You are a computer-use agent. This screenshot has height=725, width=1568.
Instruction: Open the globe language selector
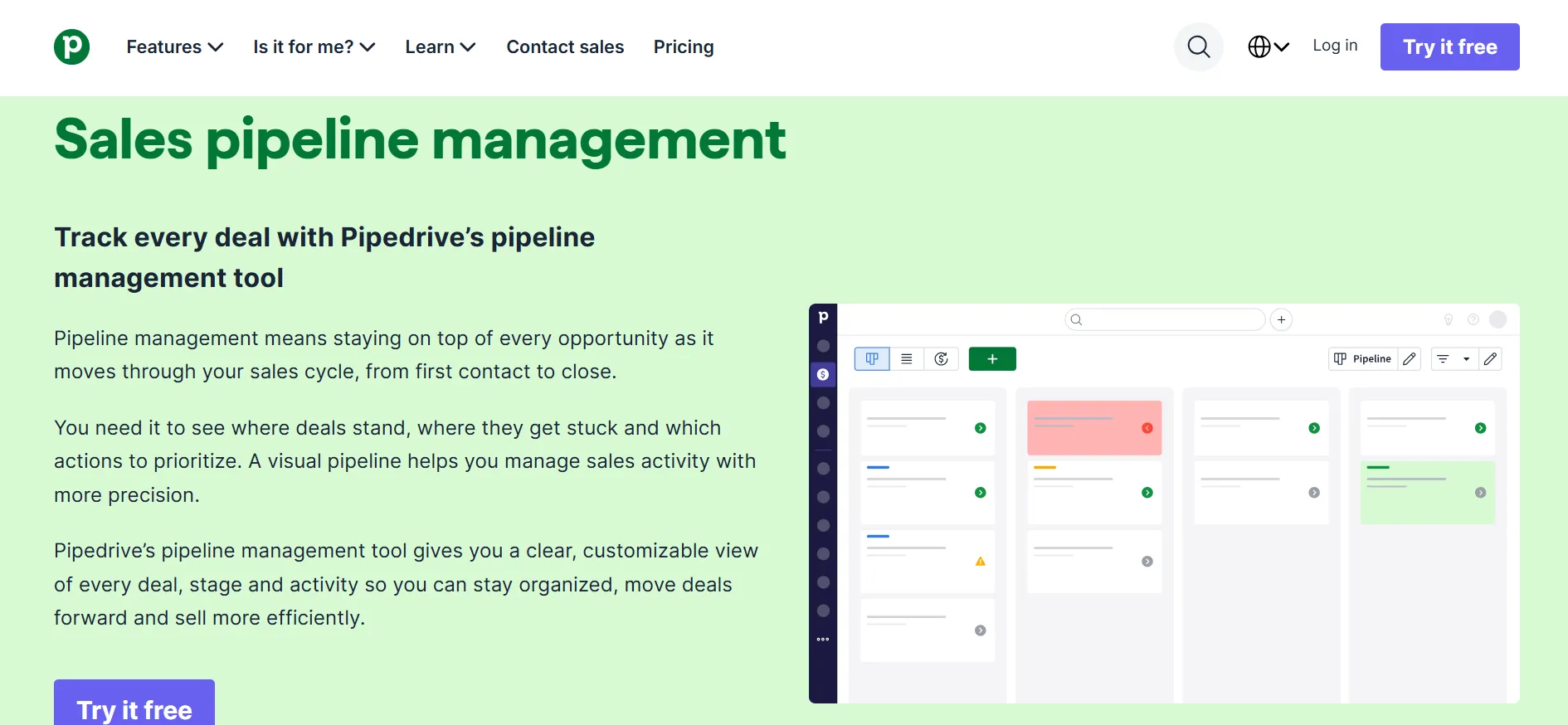[1268, 46]
